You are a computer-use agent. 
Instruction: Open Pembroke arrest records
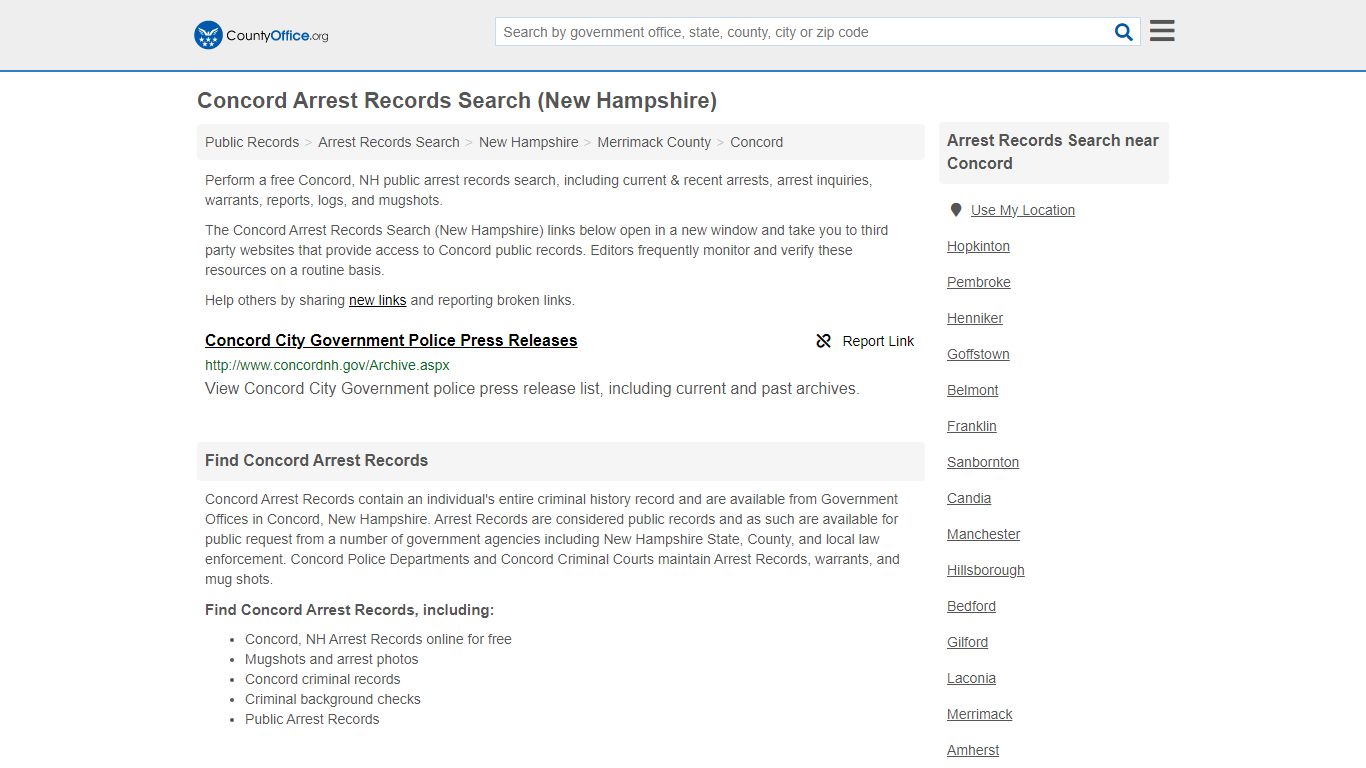[979, 282]
